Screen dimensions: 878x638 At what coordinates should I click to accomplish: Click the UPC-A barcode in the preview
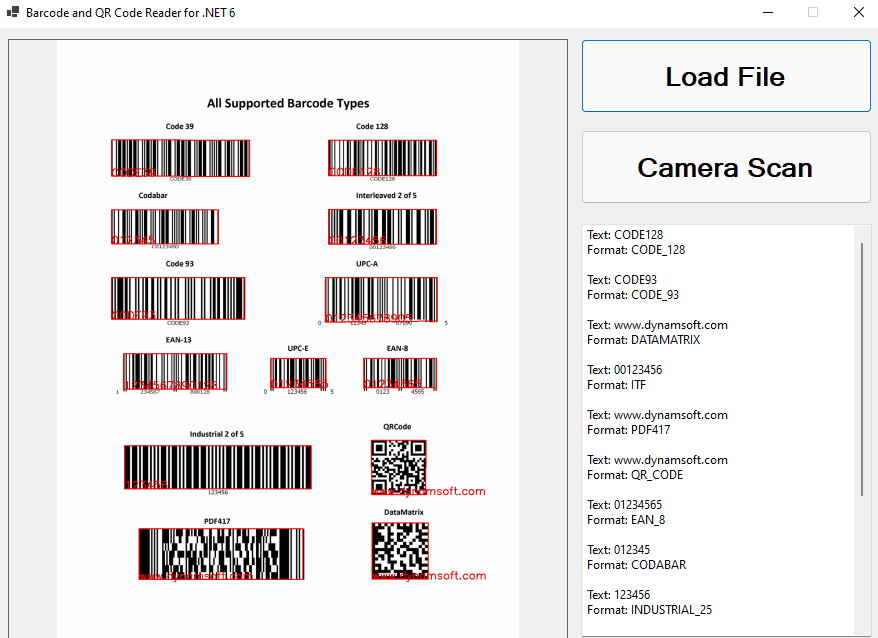[x=381, y=300]
